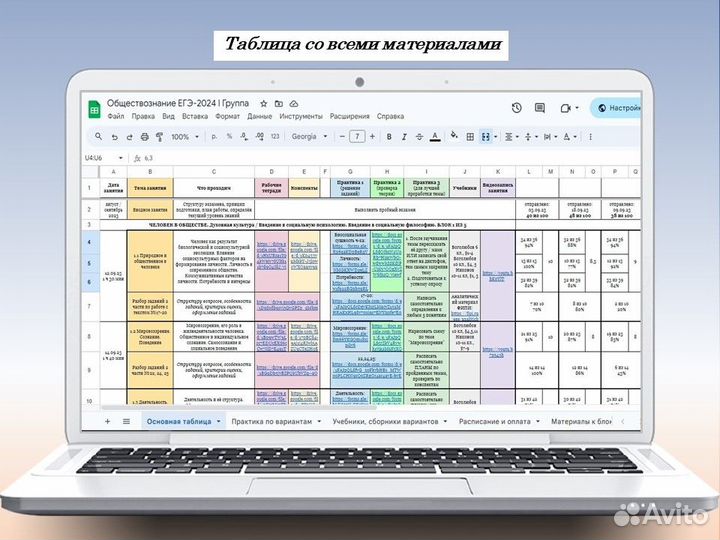Decrease decimal places

(x=244, y=137)
